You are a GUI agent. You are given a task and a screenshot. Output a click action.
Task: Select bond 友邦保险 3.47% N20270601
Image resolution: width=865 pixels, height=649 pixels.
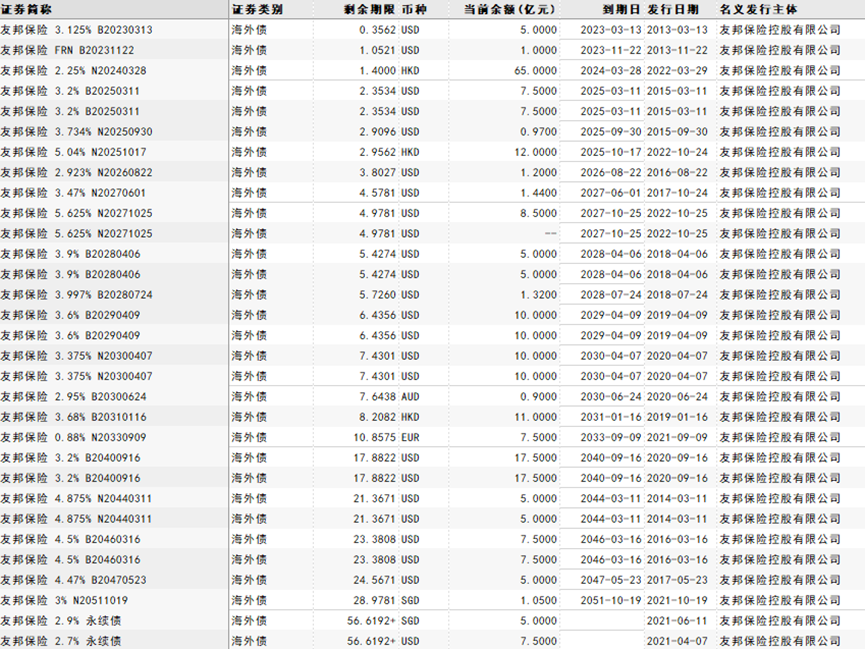click(73, 193)
